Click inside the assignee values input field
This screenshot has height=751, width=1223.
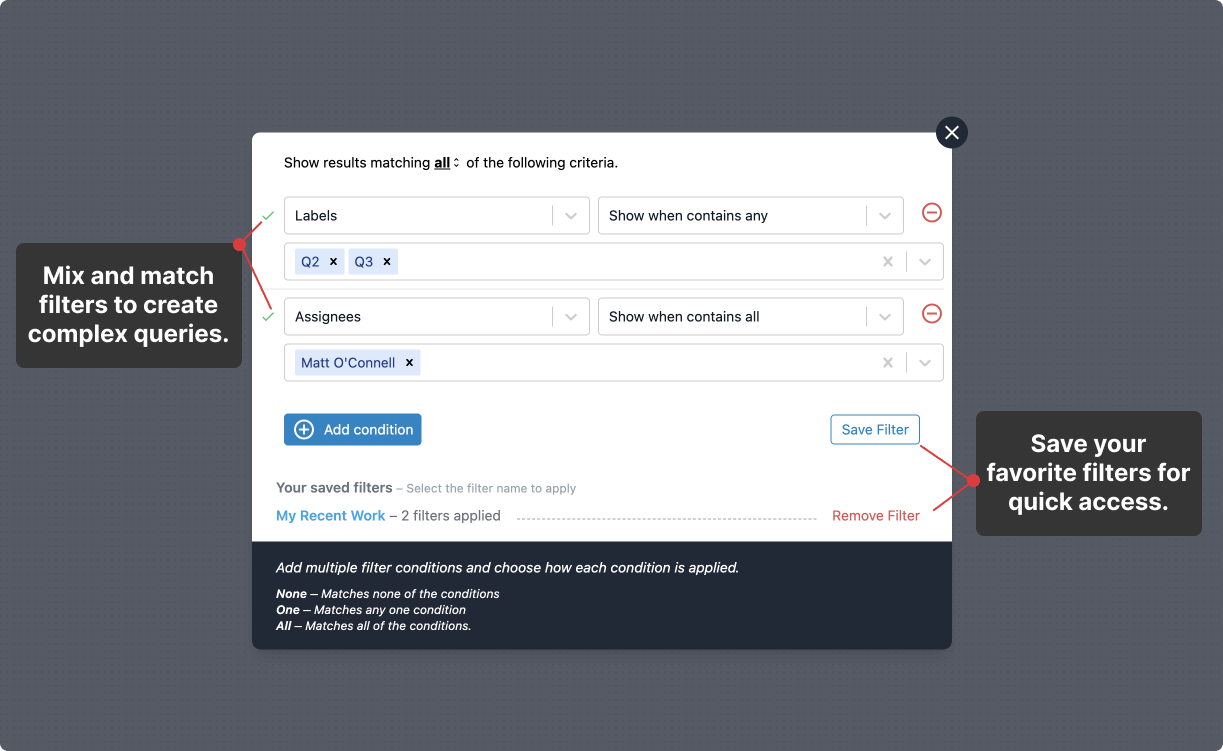[x=645, y=363]
